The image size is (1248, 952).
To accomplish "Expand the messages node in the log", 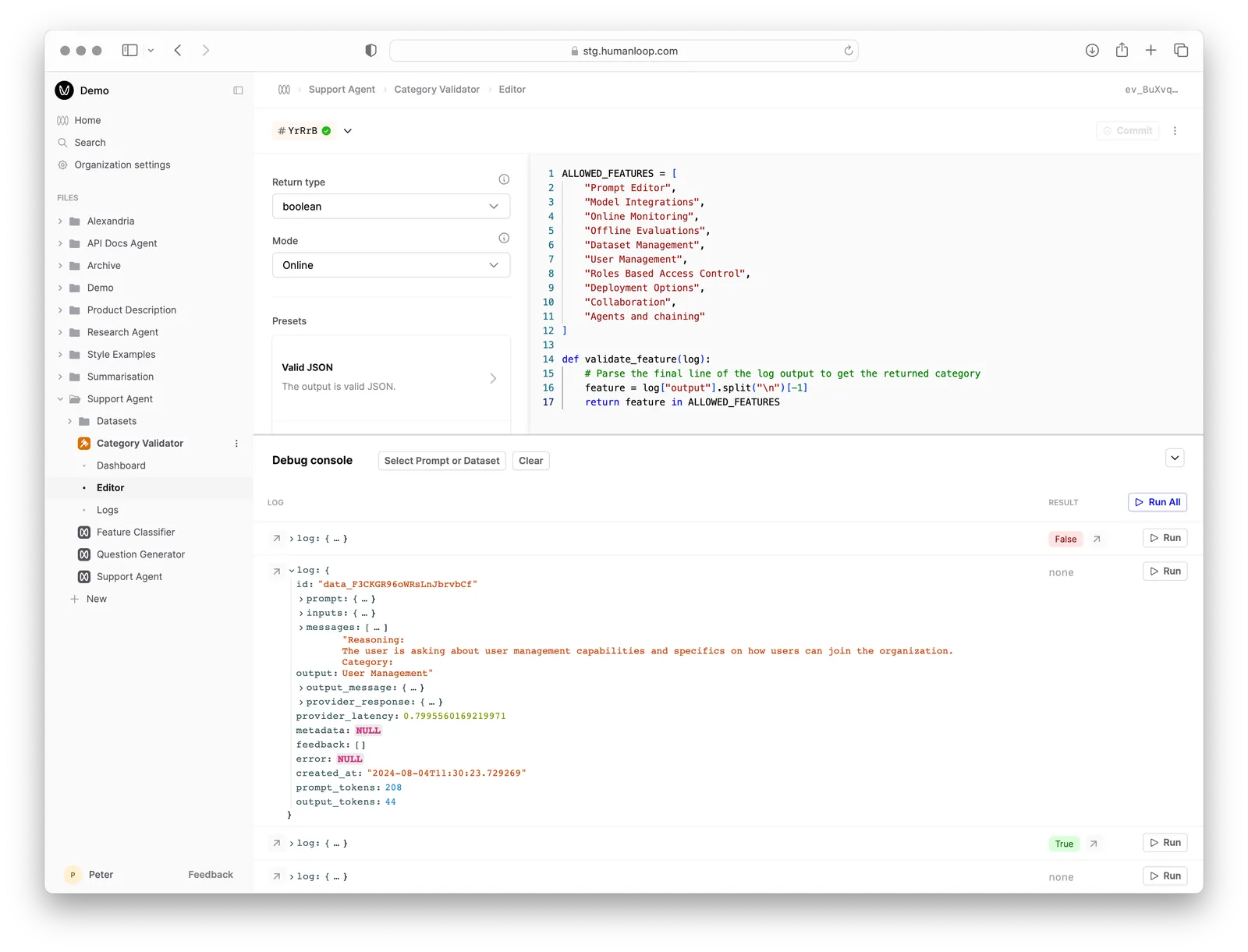I will click(x=301, y=628).
